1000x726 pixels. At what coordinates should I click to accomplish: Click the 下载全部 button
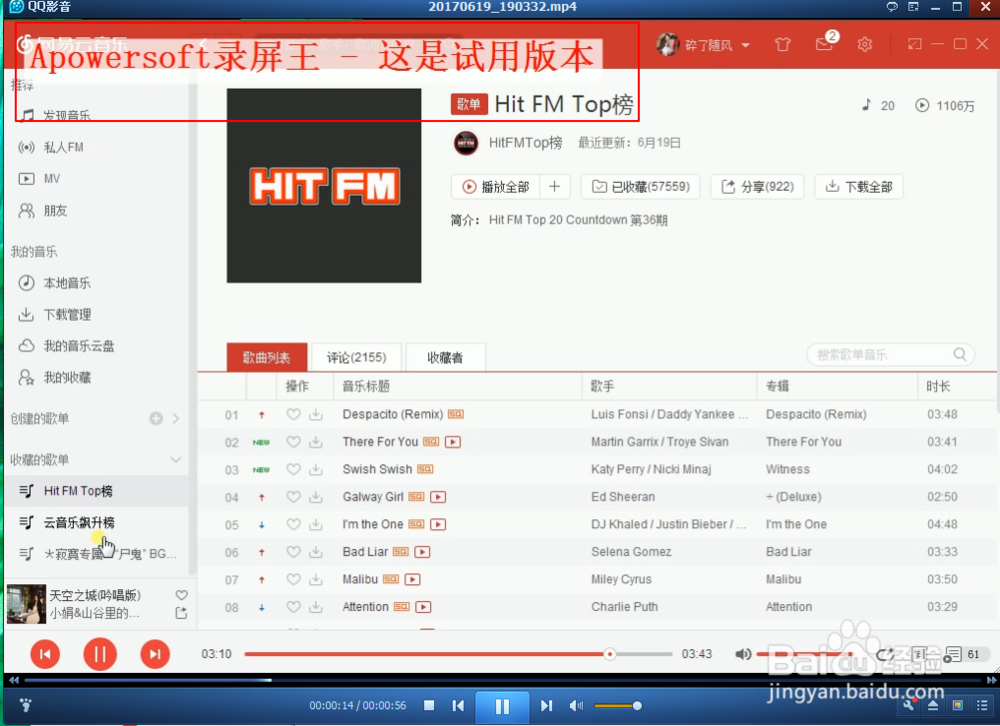[859, 187]
